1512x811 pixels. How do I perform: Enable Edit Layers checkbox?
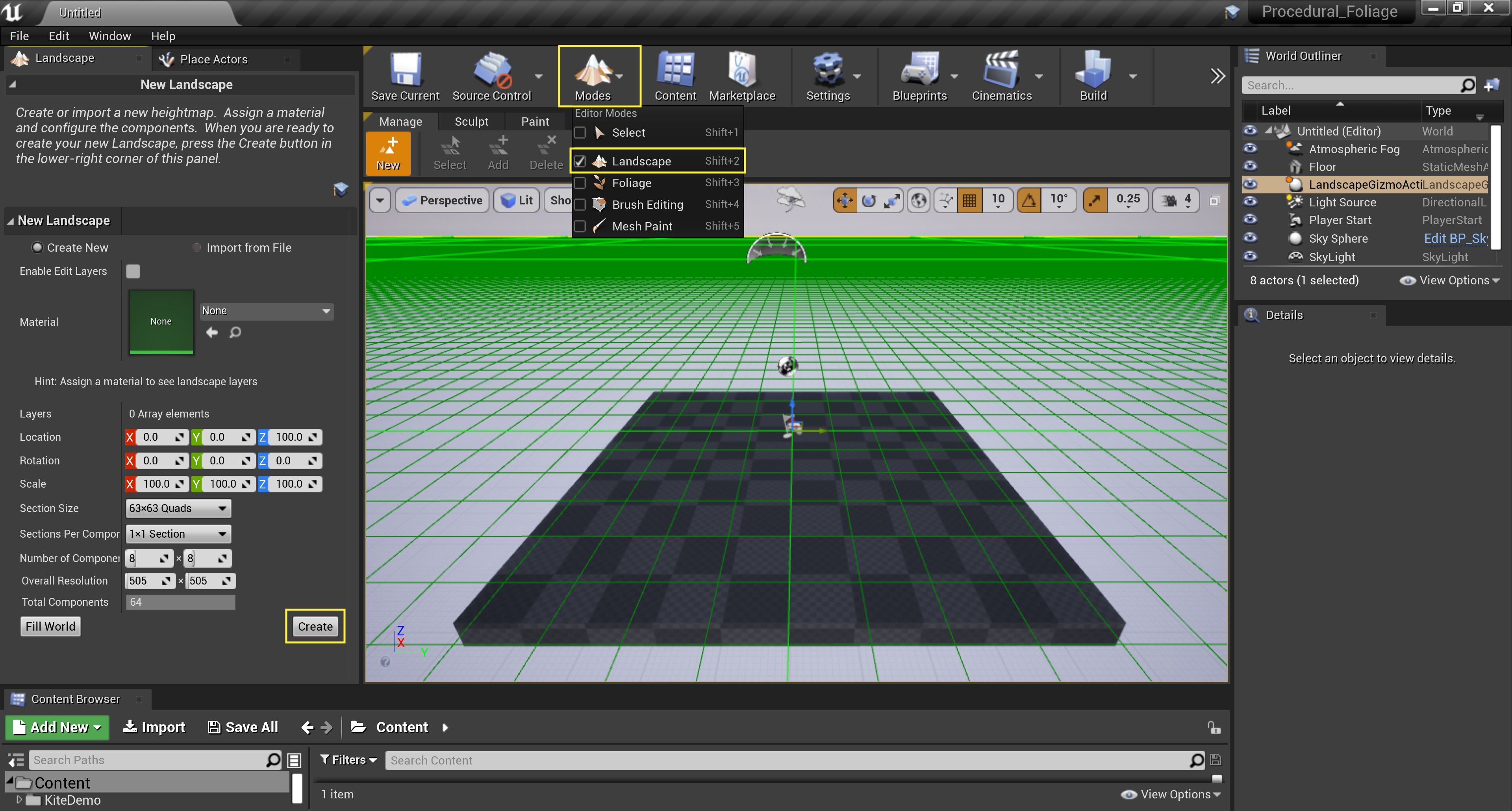coord(133,271)
